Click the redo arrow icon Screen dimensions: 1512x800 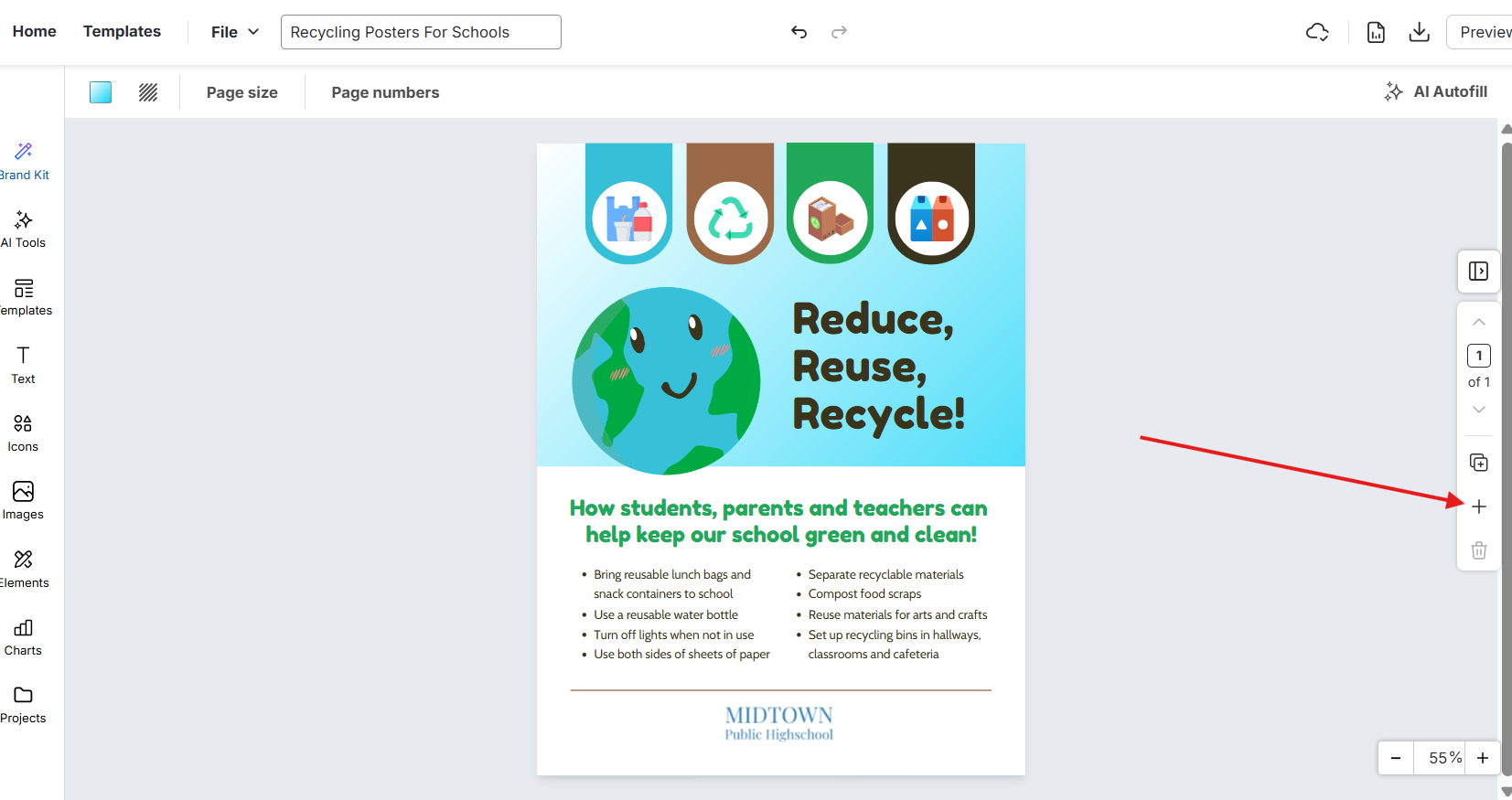[839, 32]
